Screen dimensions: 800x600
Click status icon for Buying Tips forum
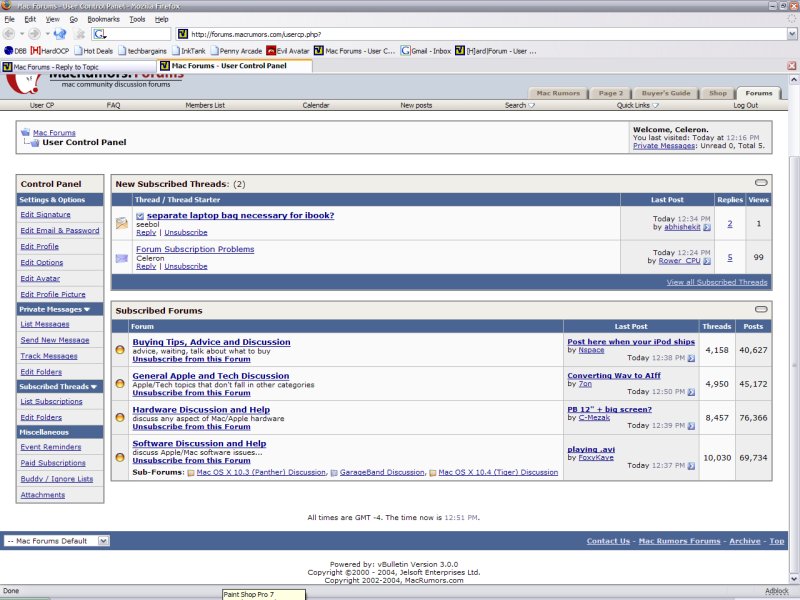120,350
